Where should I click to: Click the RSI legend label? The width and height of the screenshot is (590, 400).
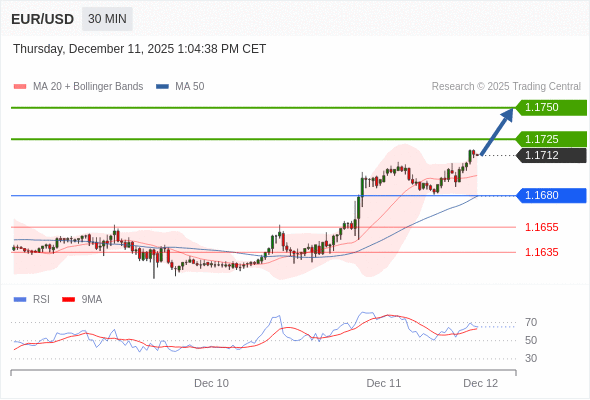(x=41, y=300)
